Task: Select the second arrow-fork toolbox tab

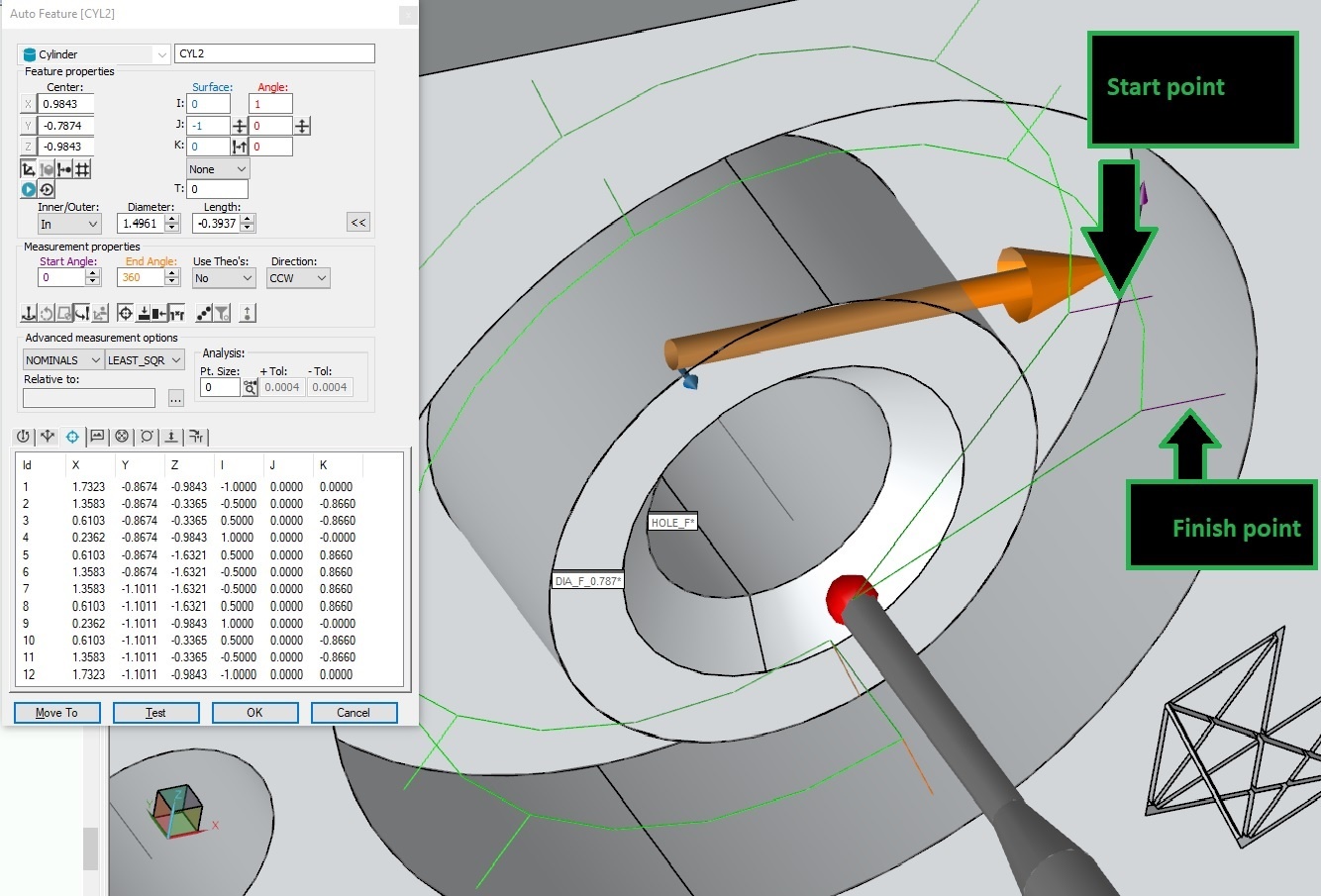Action: point(48,437)
